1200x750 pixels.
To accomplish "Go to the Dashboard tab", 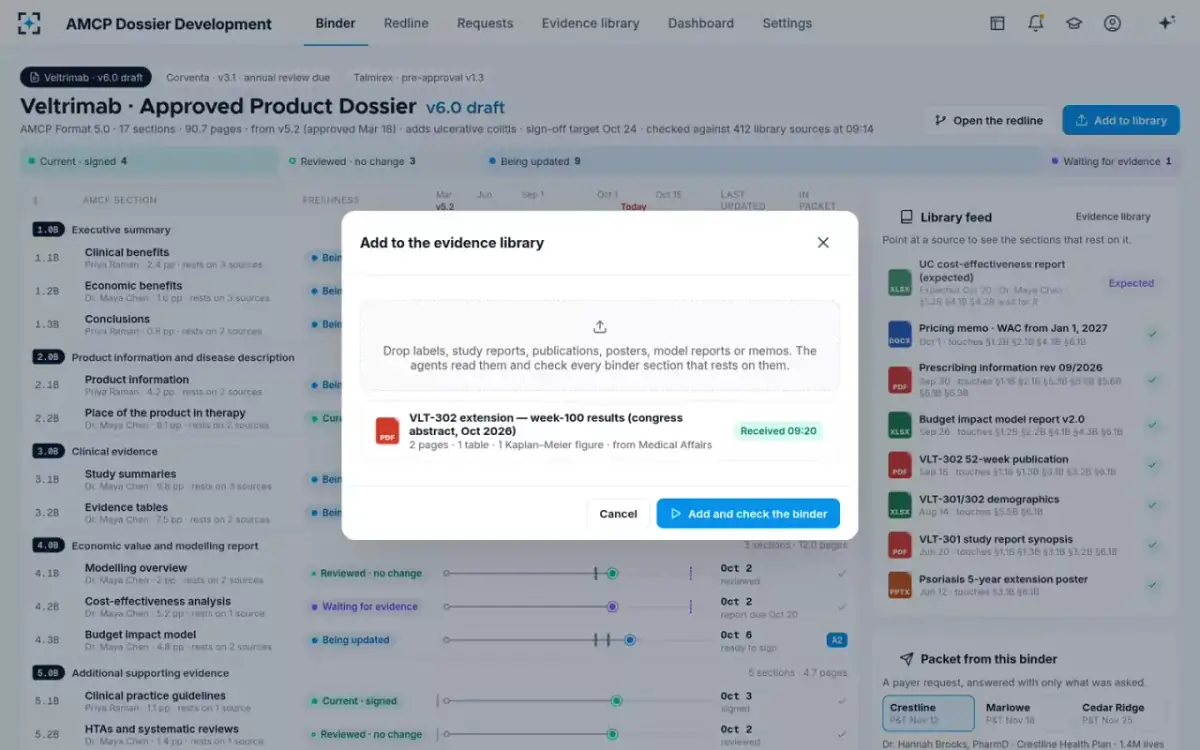I will (x=701, y=23).
